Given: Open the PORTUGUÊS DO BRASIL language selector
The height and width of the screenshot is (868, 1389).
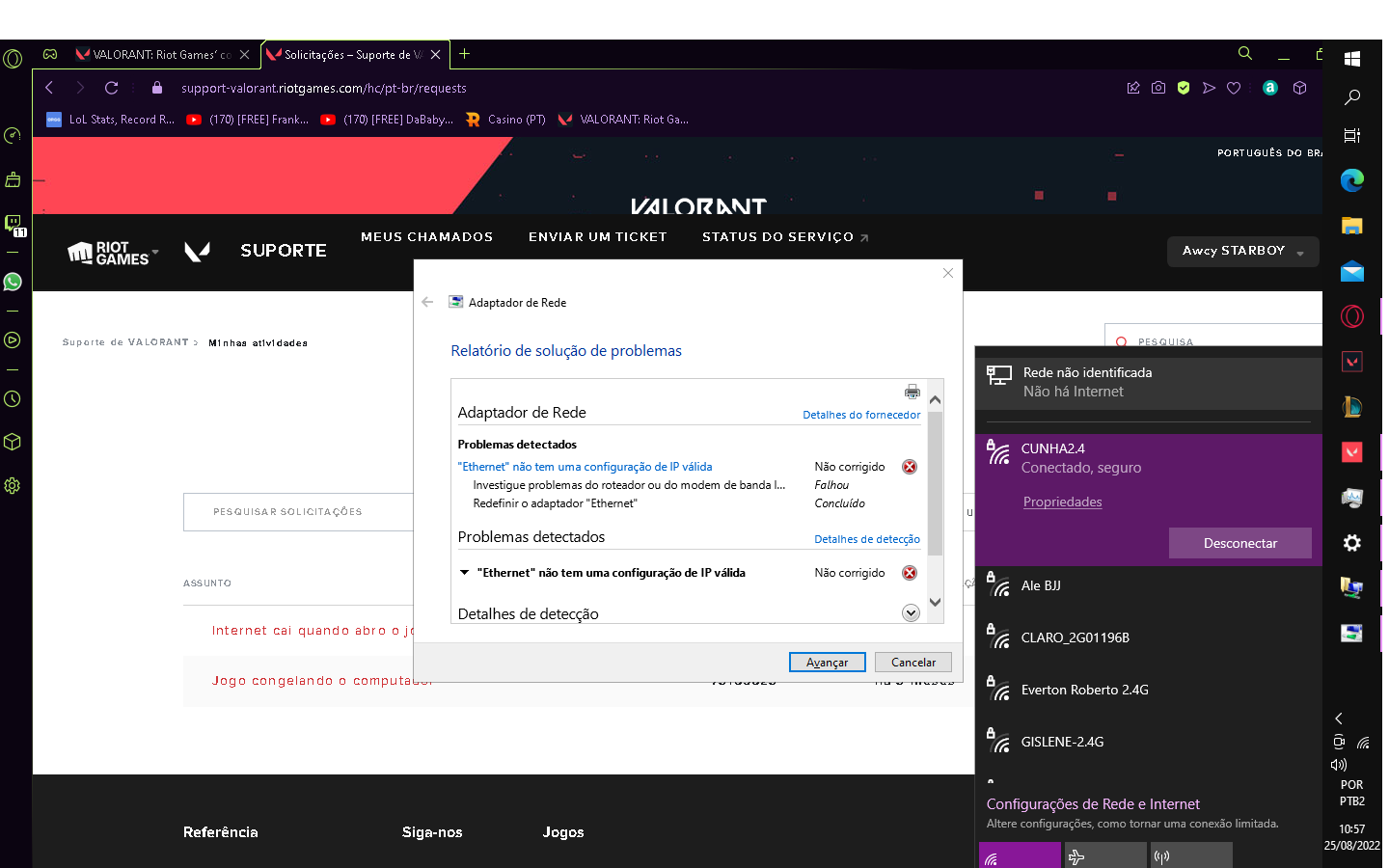Looking at the screenshot, I should click(1268, 152).
